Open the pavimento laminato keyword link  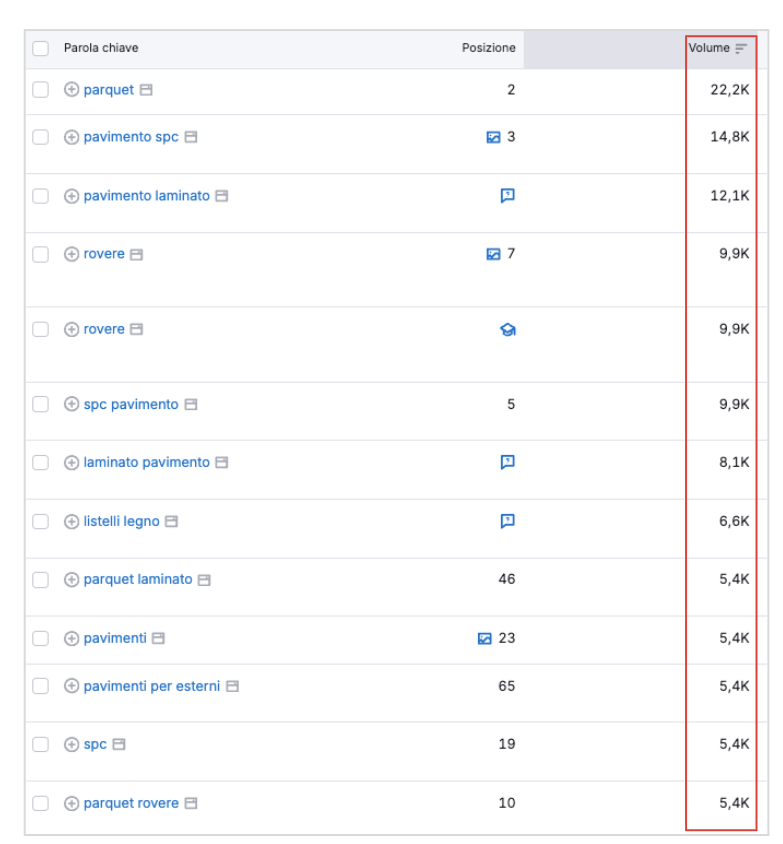pos(146,196)
